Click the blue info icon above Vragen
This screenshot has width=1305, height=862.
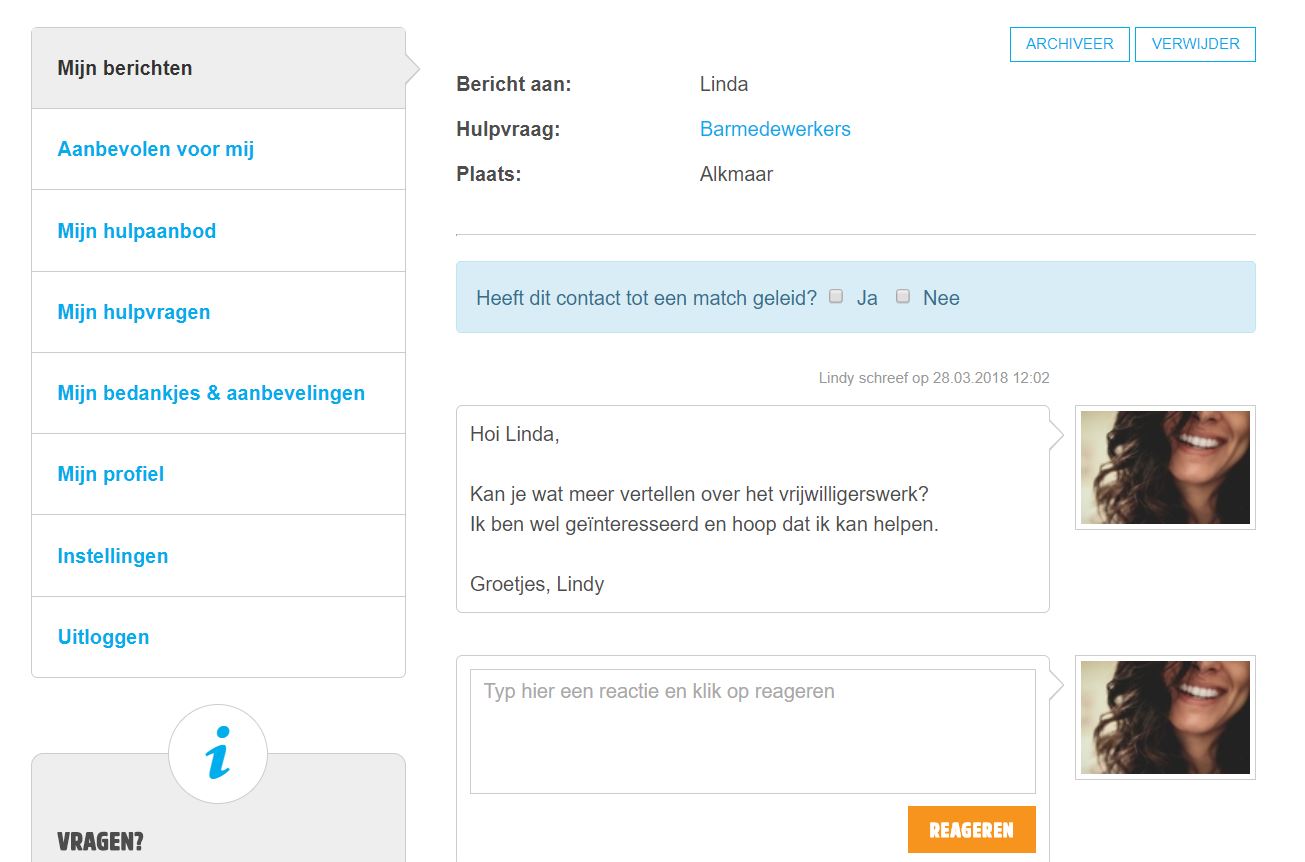218,754
